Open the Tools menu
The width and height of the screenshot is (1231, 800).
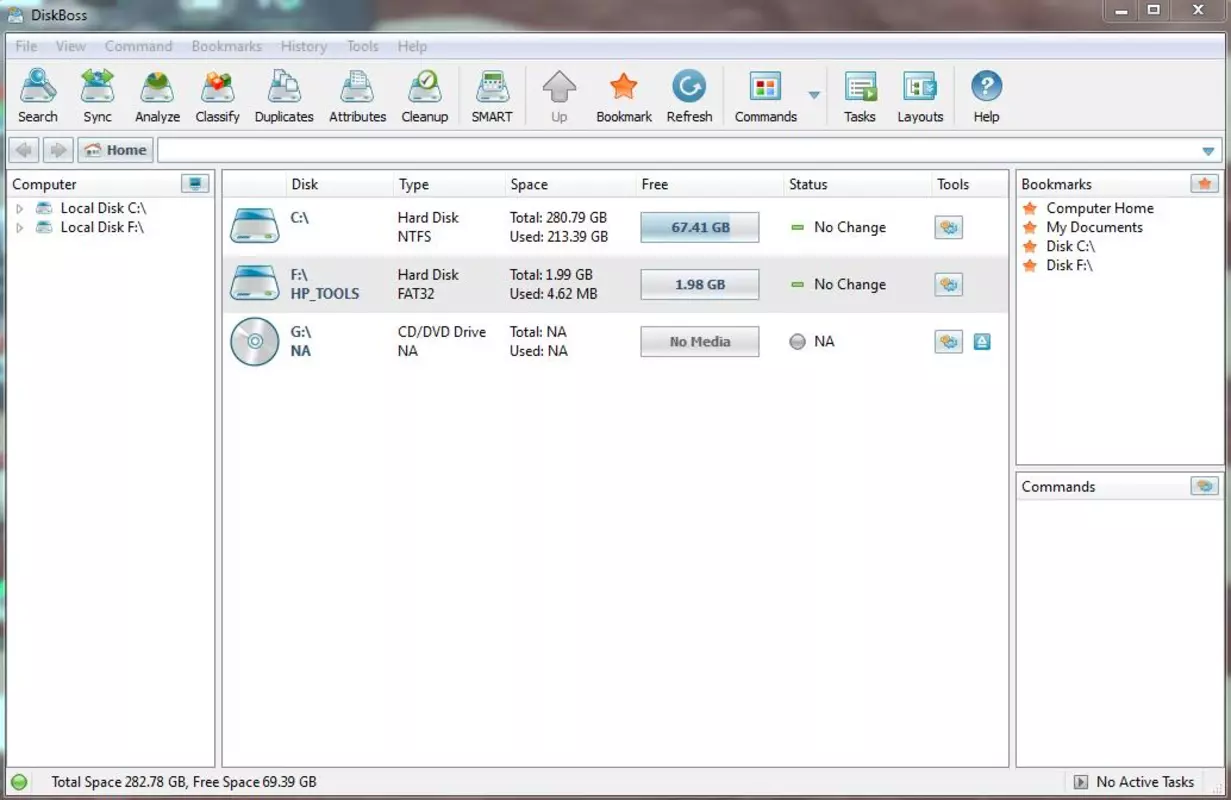tap(363, 46)
